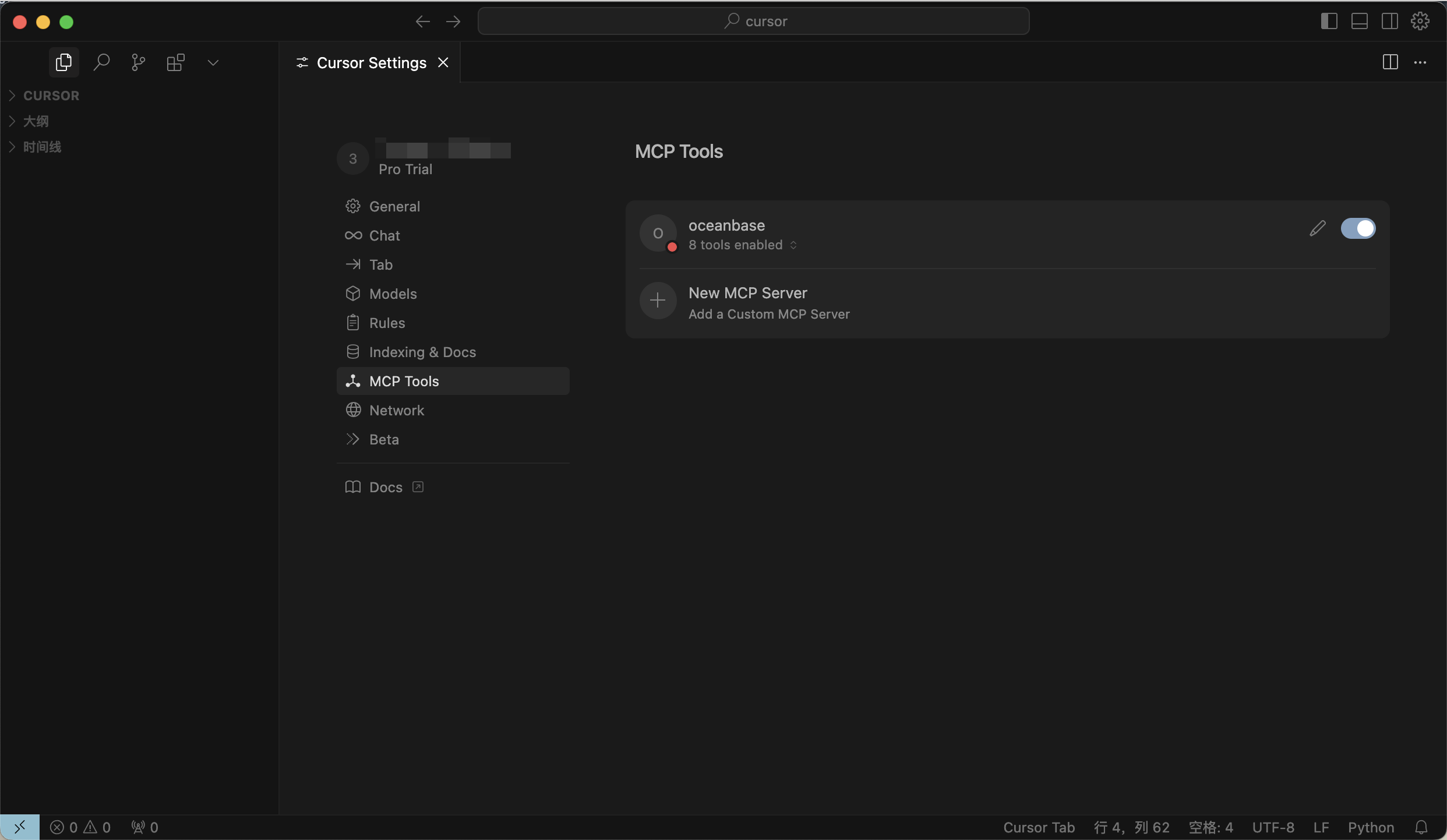The width and height of the screenshot is (1447, 840).
Task: Toggle the primary side bar layout icon
Action: pos(1329,22)
